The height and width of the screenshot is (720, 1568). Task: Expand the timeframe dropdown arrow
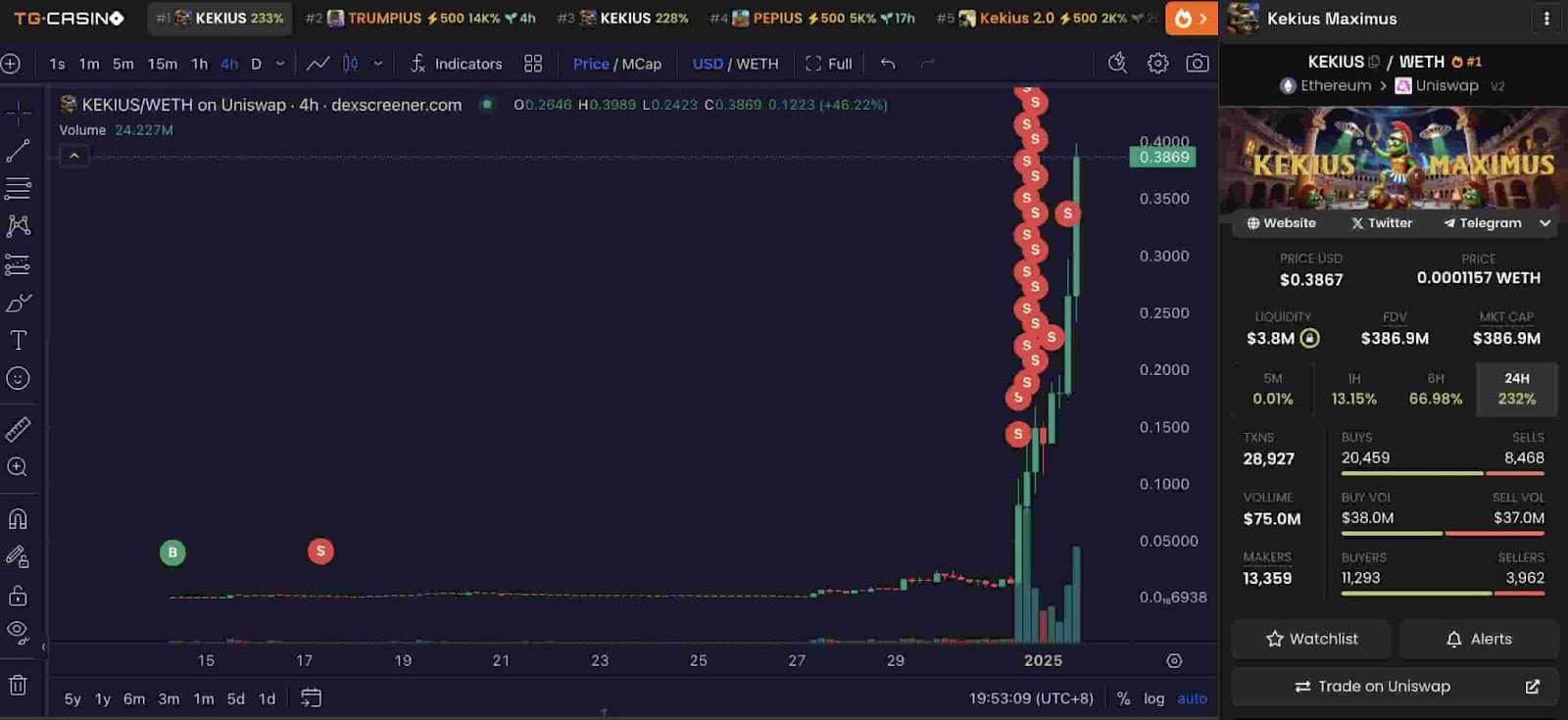click(x=280, y=64)
